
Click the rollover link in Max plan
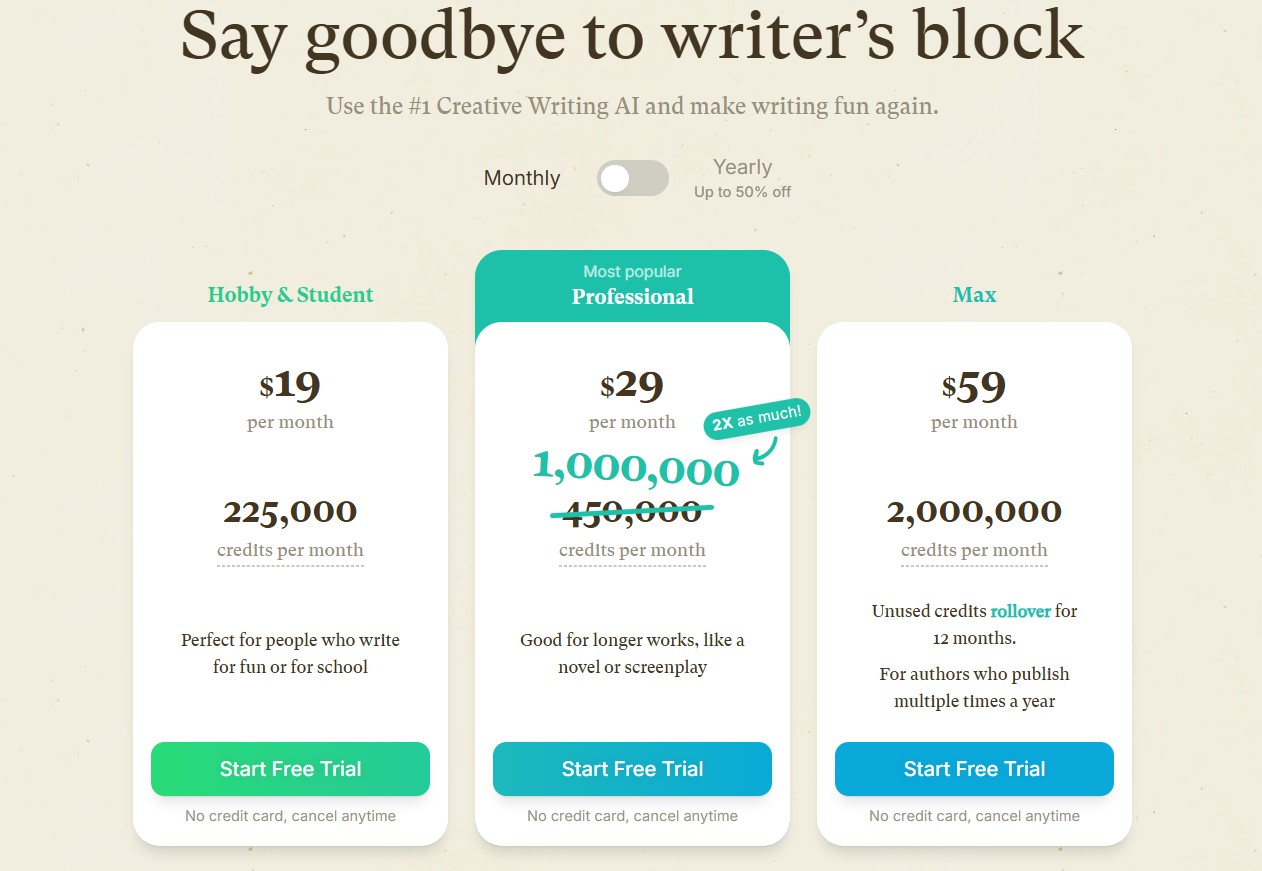pos(1020,611)
